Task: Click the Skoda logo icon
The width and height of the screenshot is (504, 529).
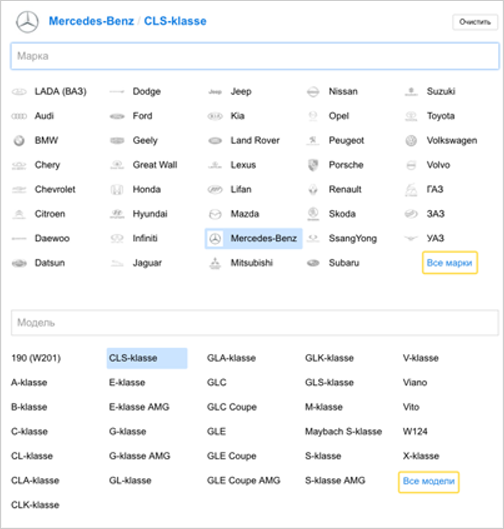Action: tap(313, 214)
